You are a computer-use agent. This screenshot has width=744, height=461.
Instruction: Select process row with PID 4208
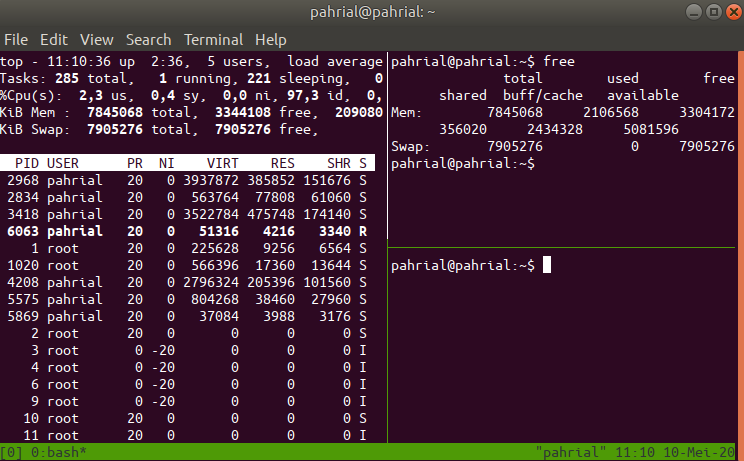(x=187, y=282)
